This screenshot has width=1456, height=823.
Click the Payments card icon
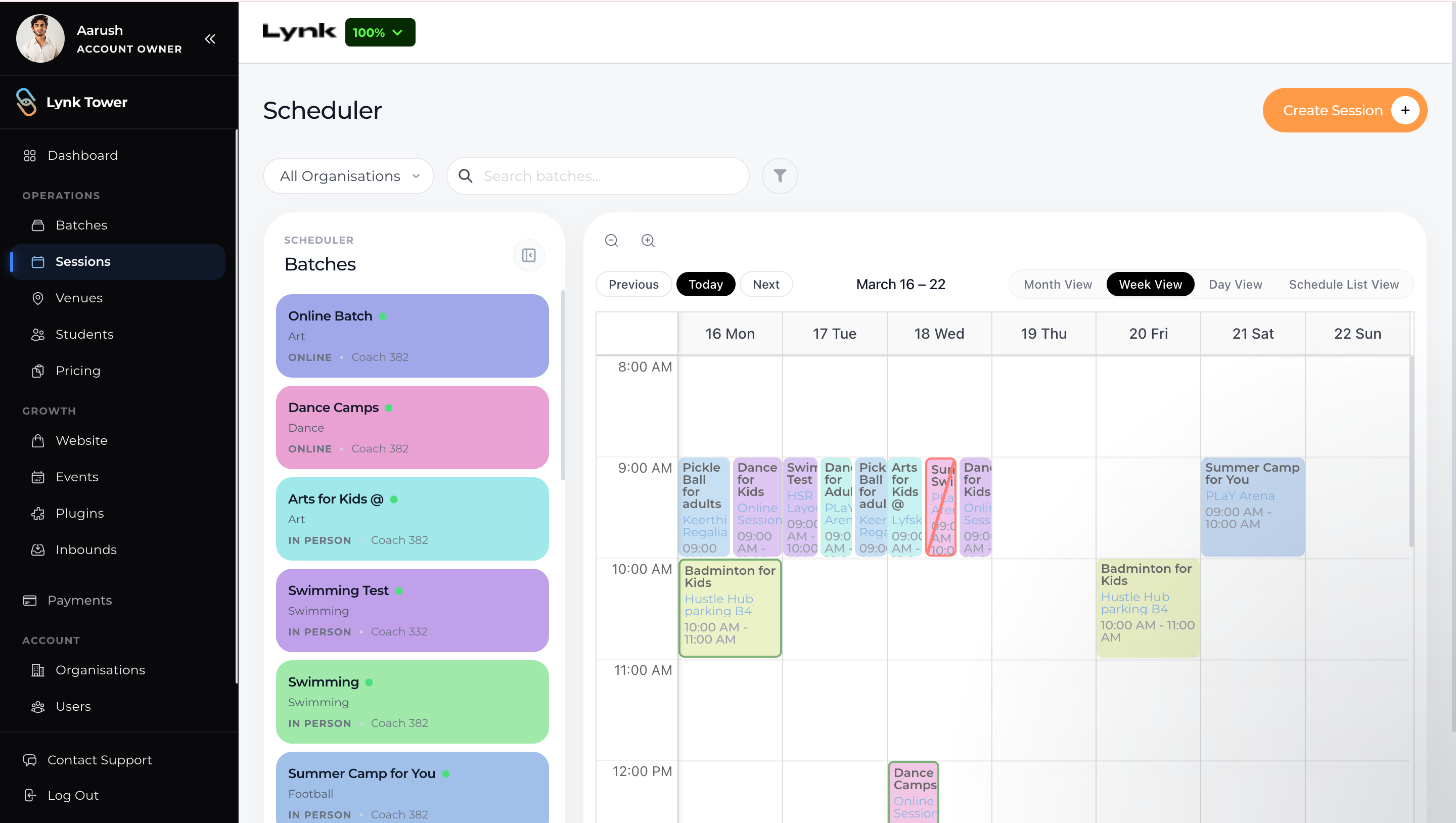coord(30,600)
